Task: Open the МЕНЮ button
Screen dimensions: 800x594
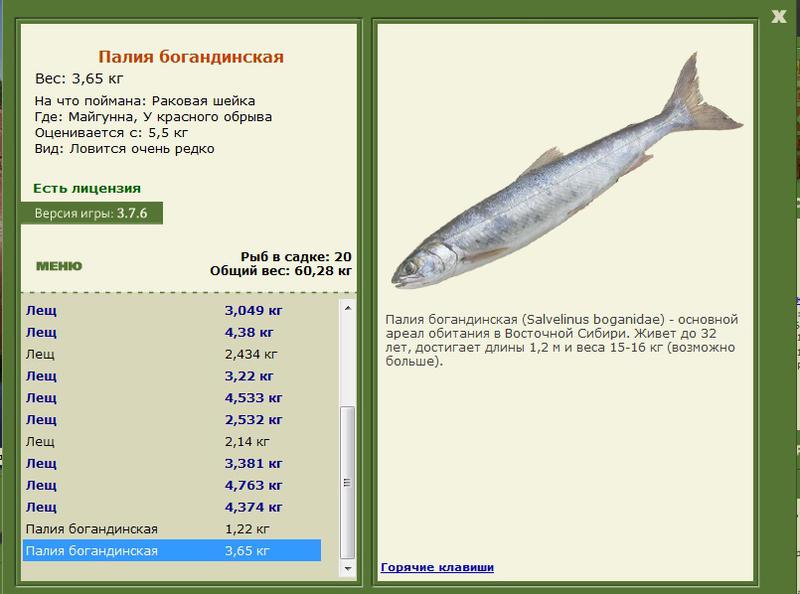Action: [59, 266]
